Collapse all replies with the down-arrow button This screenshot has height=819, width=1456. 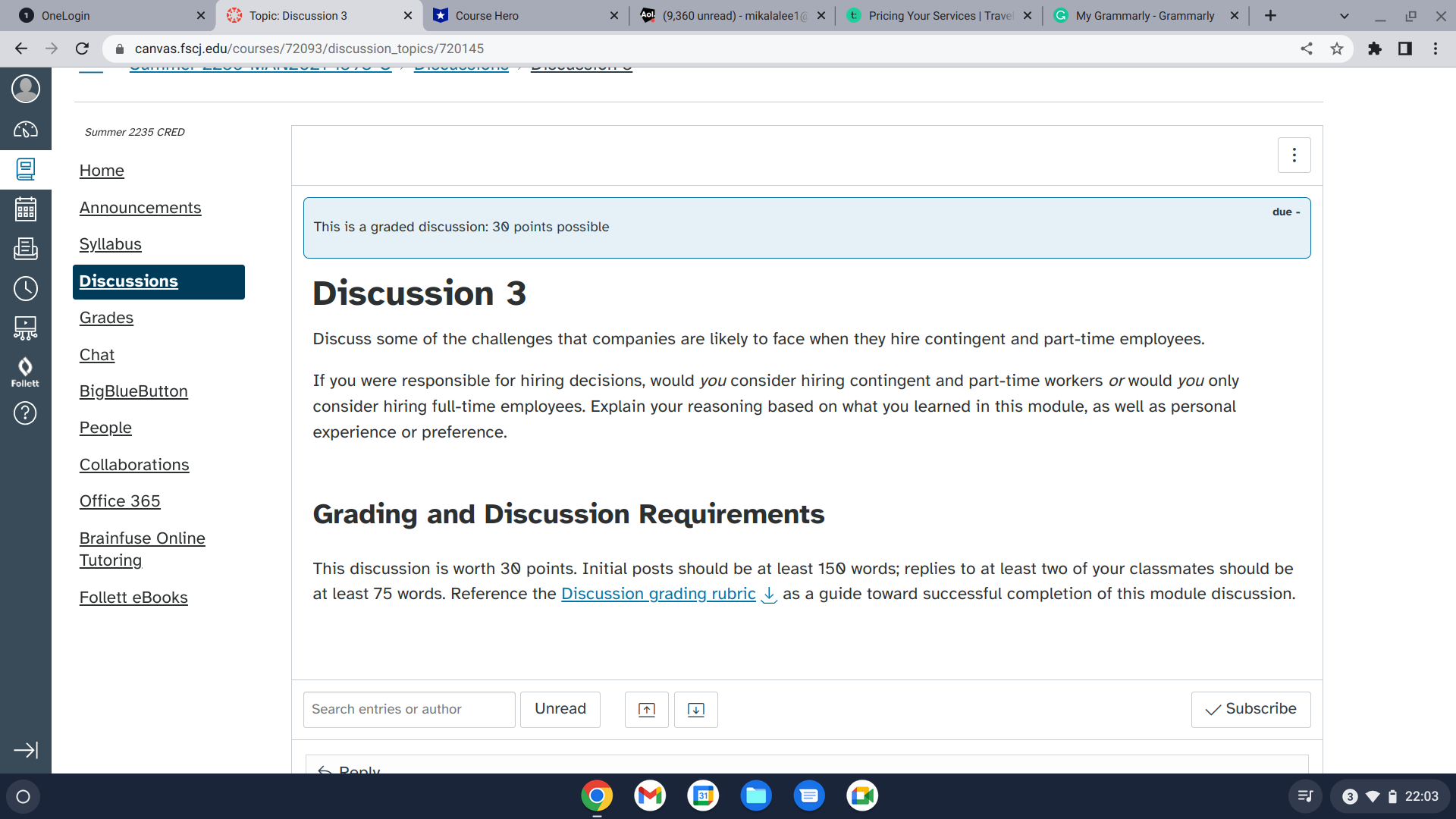click(x=695, y=709)
